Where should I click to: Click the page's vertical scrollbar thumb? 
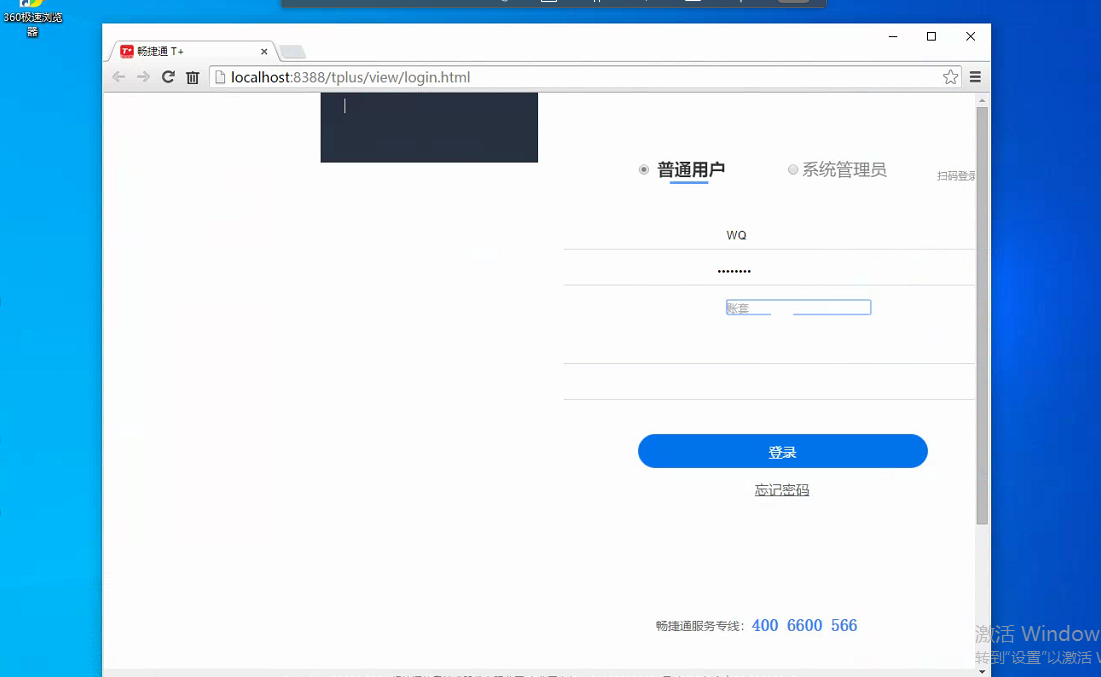pos(982,315)
